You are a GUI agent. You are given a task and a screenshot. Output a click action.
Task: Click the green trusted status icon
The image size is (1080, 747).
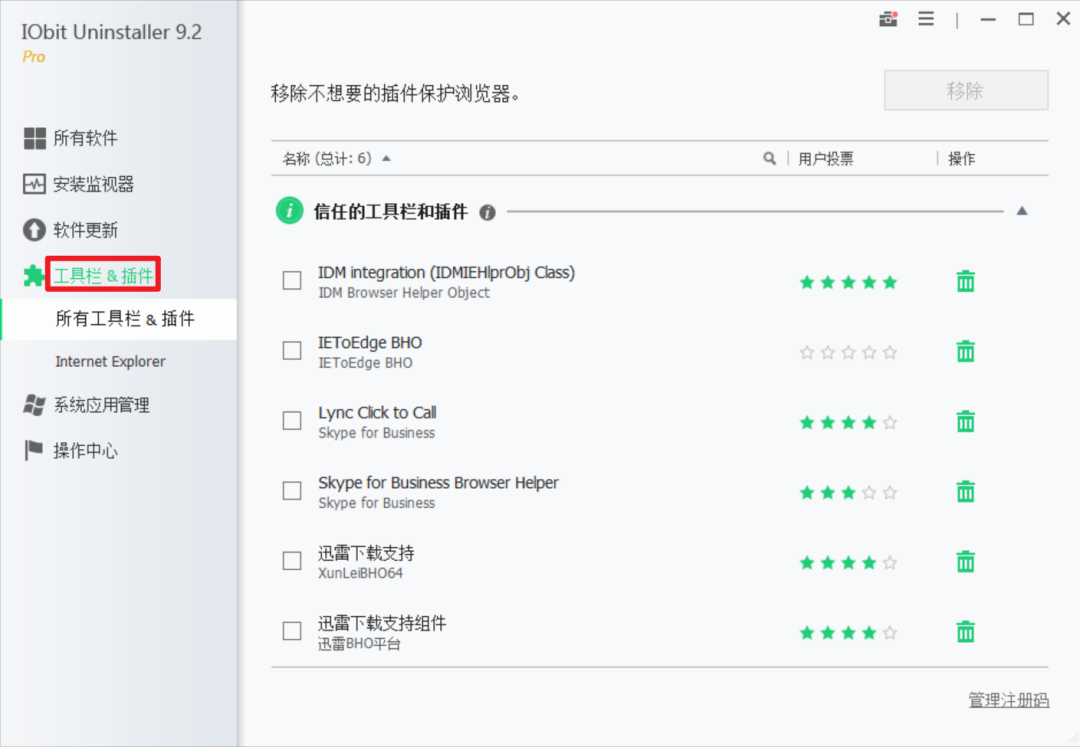[289, 211]
